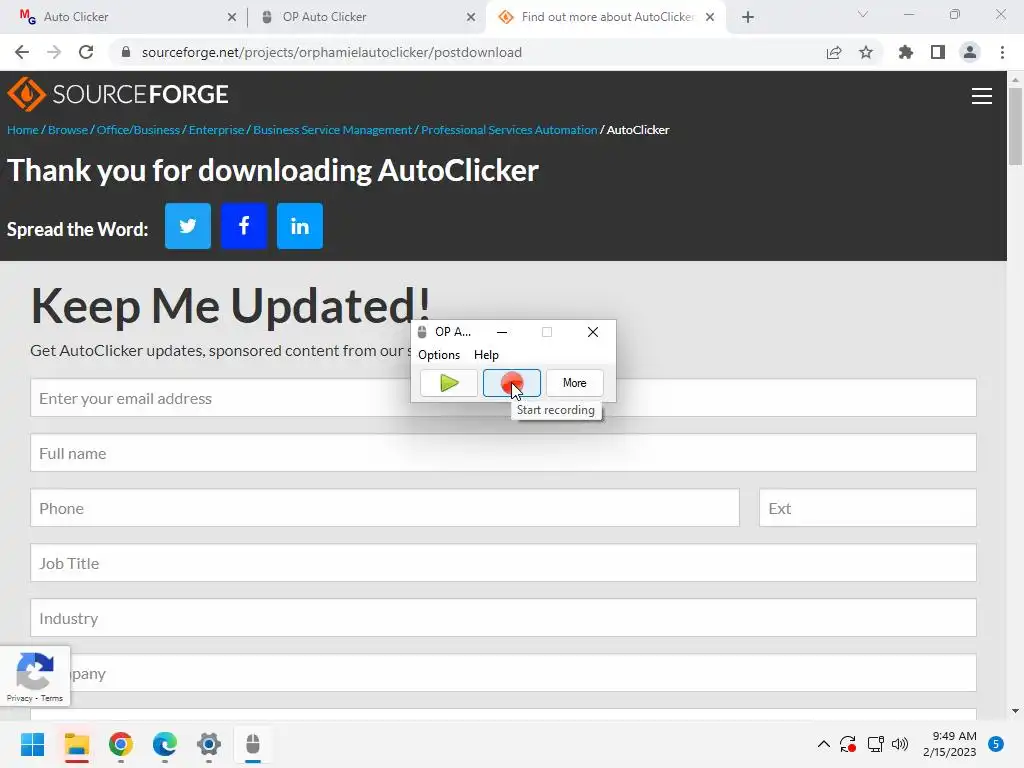The height and width of the screenshot is (768, 1024).
Task: Click the SourceForge logo
Action: coord(118,94)
